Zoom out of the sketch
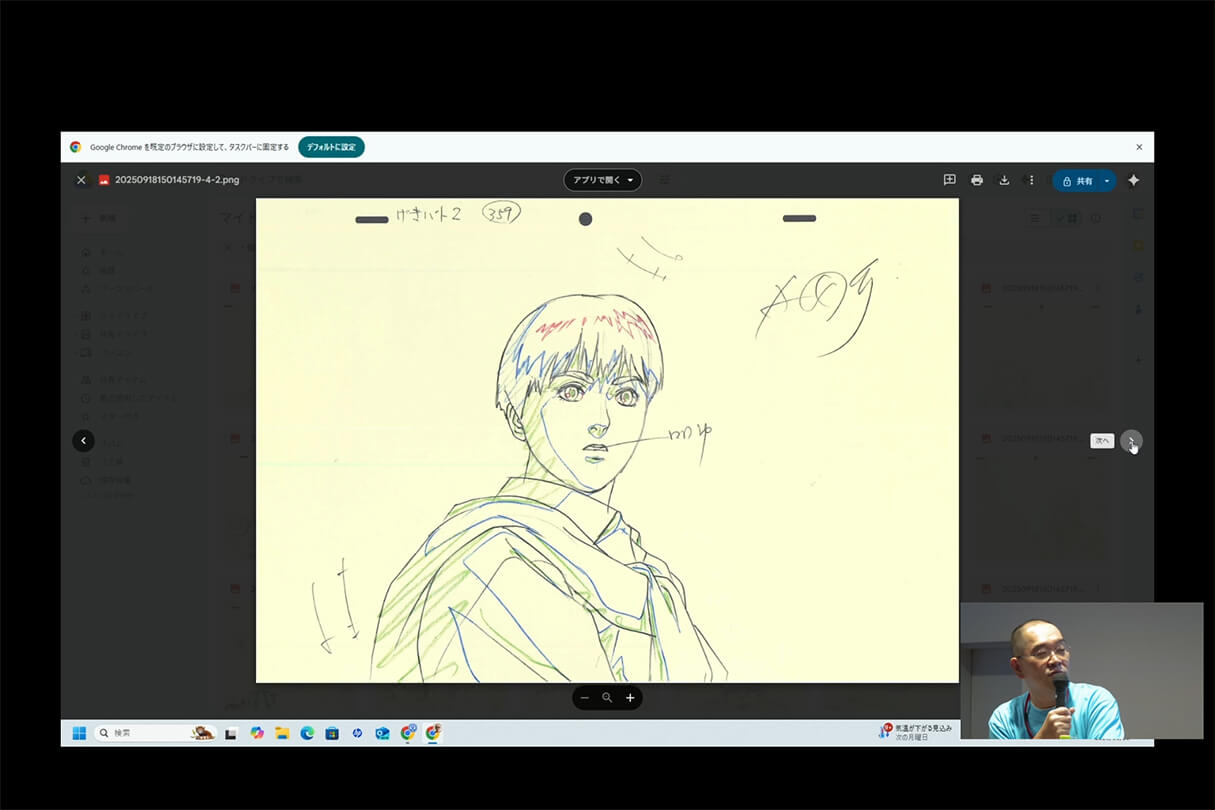Image resolution: width=1215 pixels, height=810 pixels. click(x=585, y=697)
